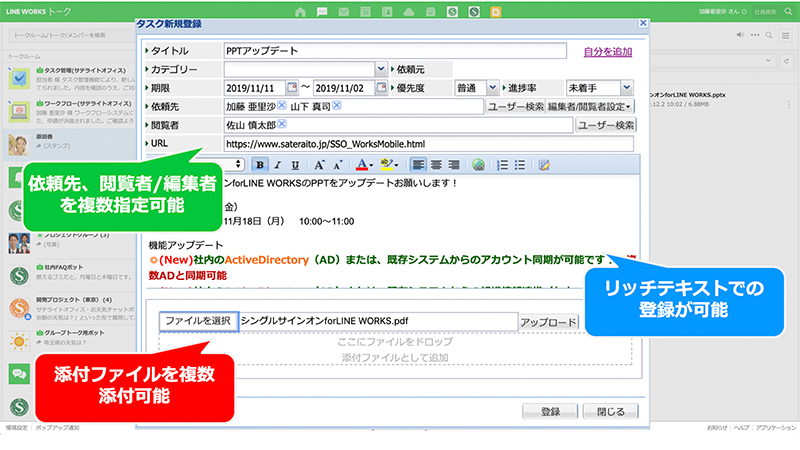Click the タイトル input field
800x450 pixels.
point(395,51)
